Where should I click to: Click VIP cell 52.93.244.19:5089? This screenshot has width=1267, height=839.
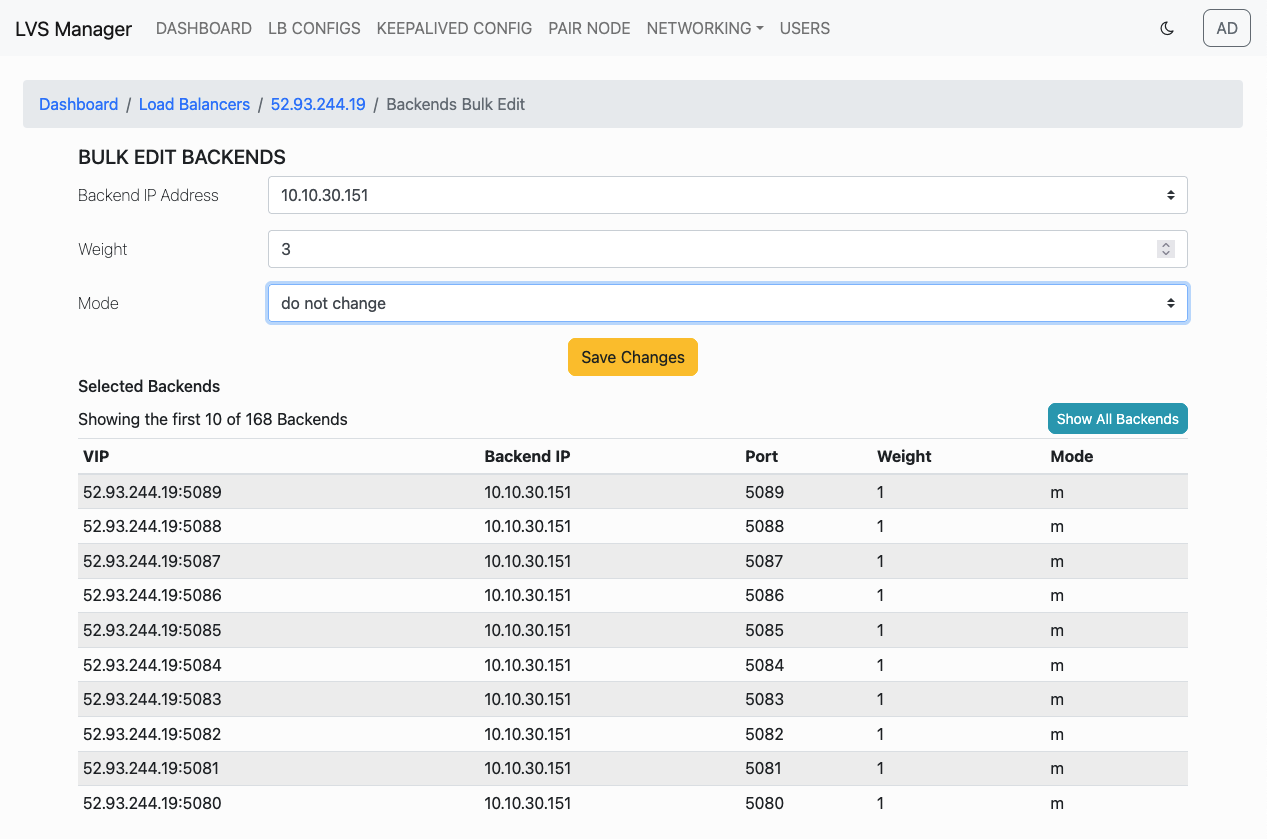152,492
